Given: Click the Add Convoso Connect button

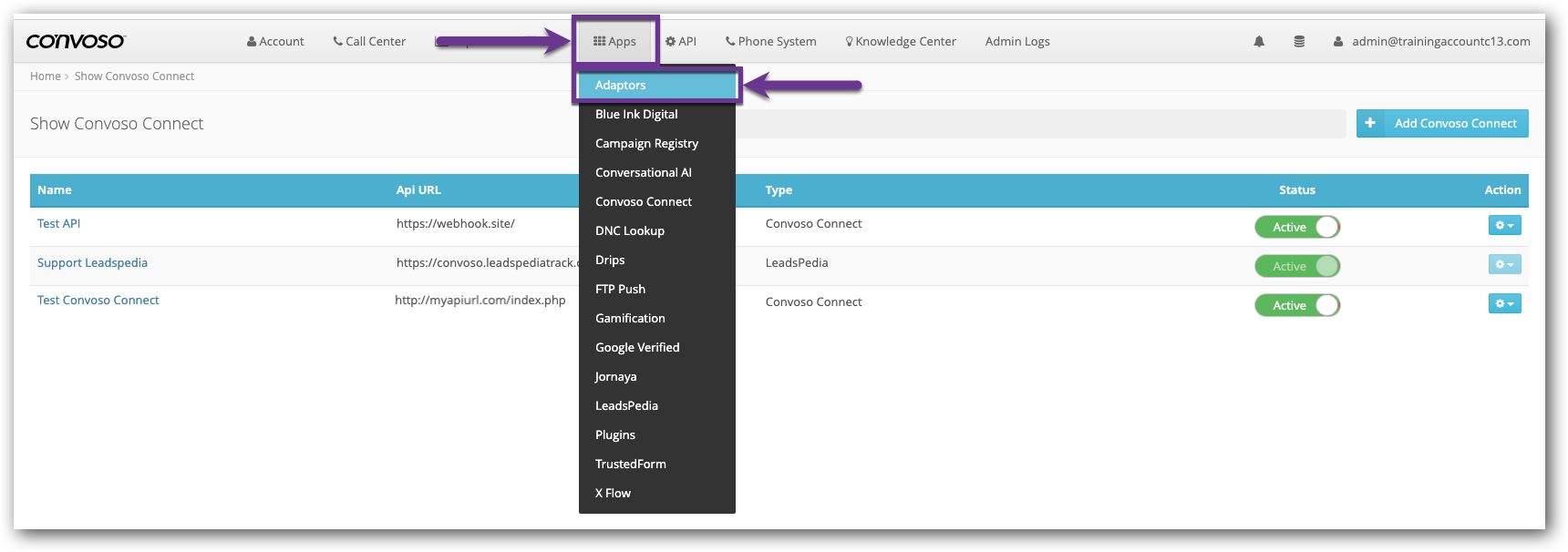Looking at the screenshot, I should (1442, 123).
